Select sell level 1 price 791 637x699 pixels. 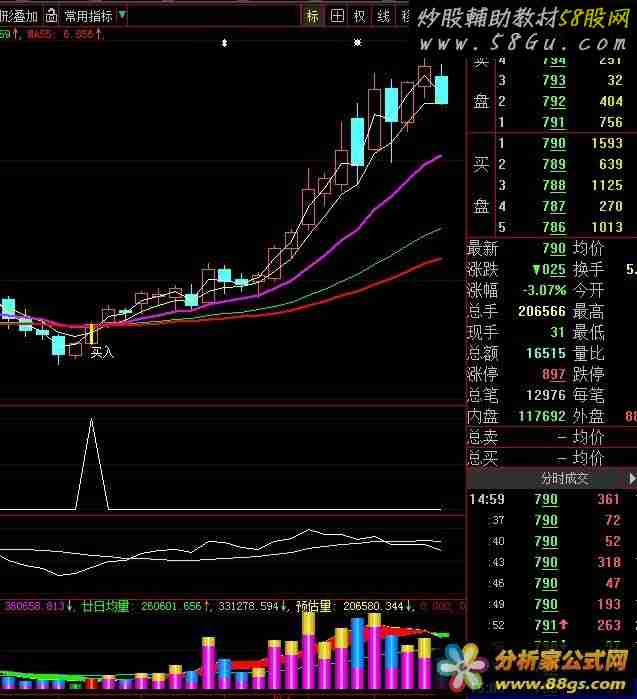click(554, 122)
